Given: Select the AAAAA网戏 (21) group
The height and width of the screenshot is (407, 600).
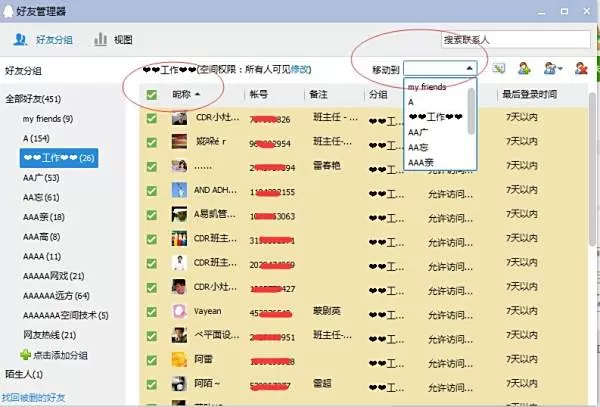Looking at the screenshot, I should 53,275.
